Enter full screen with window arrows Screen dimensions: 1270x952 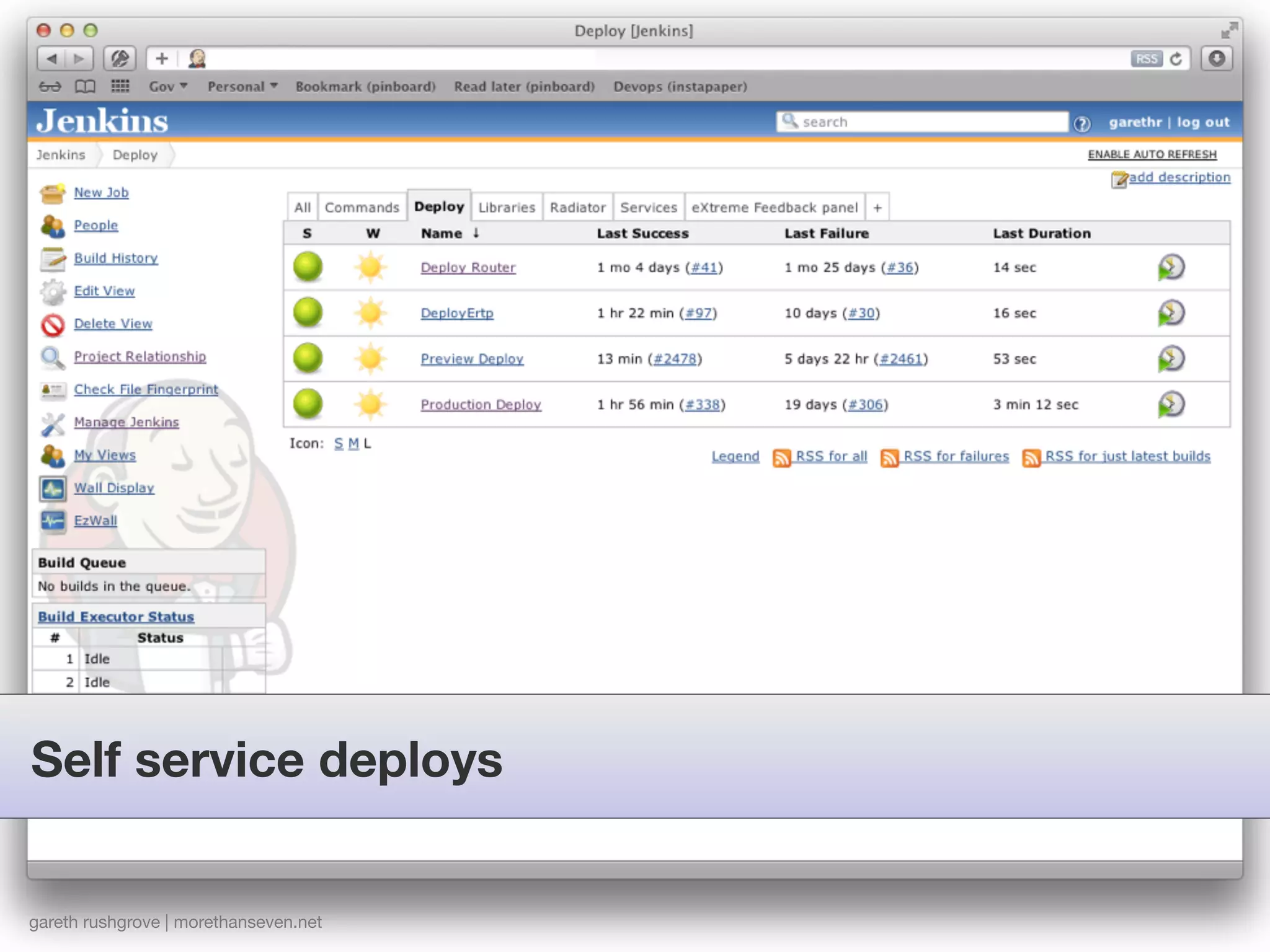click(x=1229, y=30)
